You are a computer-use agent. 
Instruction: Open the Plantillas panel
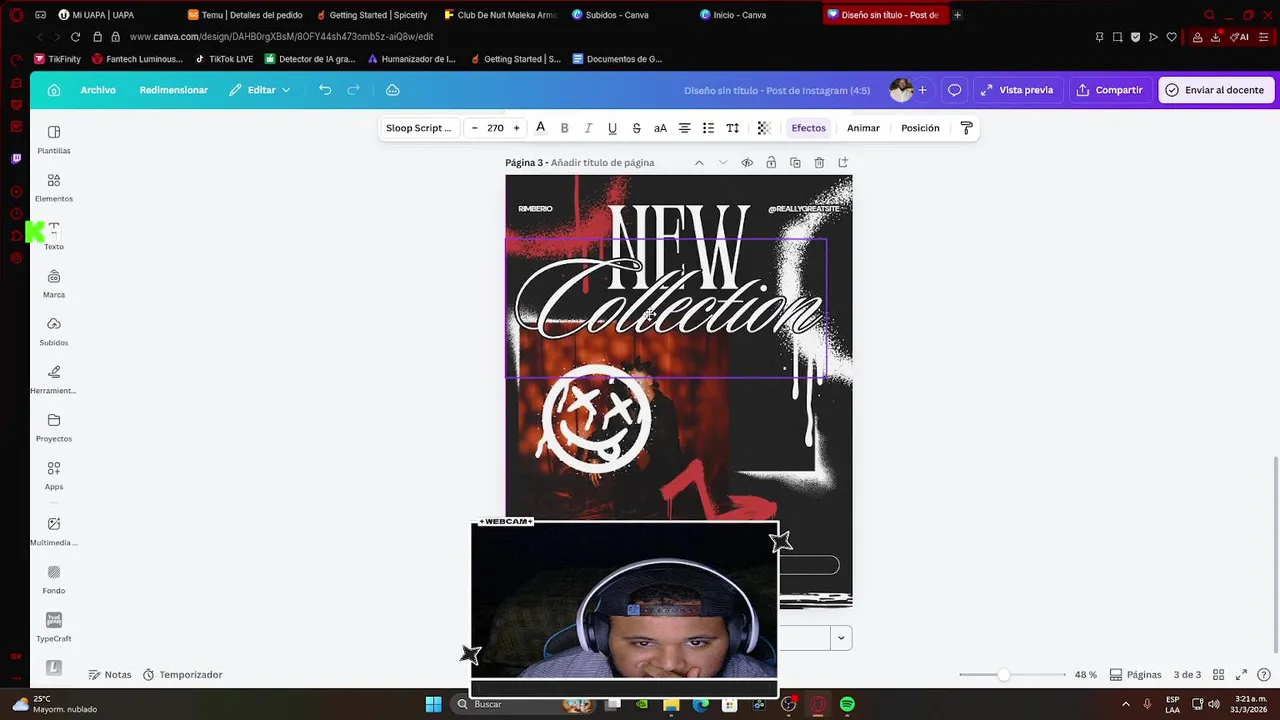54,139
